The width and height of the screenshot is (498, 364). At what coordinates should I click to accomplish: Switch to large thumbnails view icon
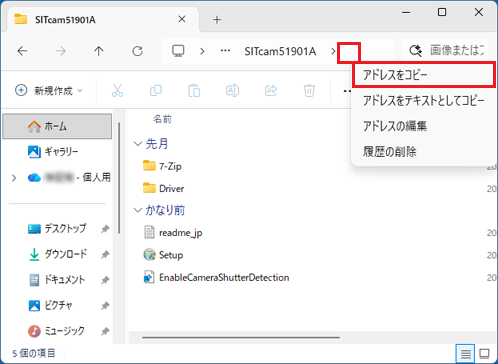click(x=484, y=353)
